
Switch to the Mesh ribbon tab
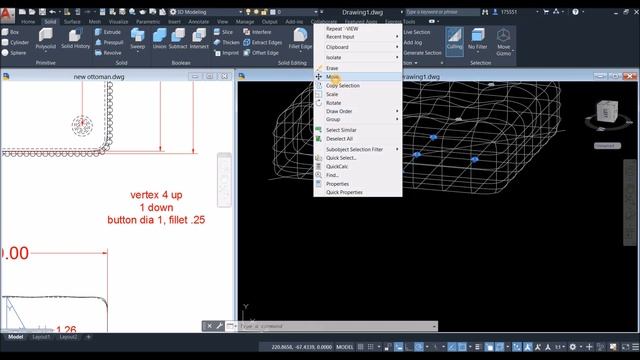click(95, 22)
